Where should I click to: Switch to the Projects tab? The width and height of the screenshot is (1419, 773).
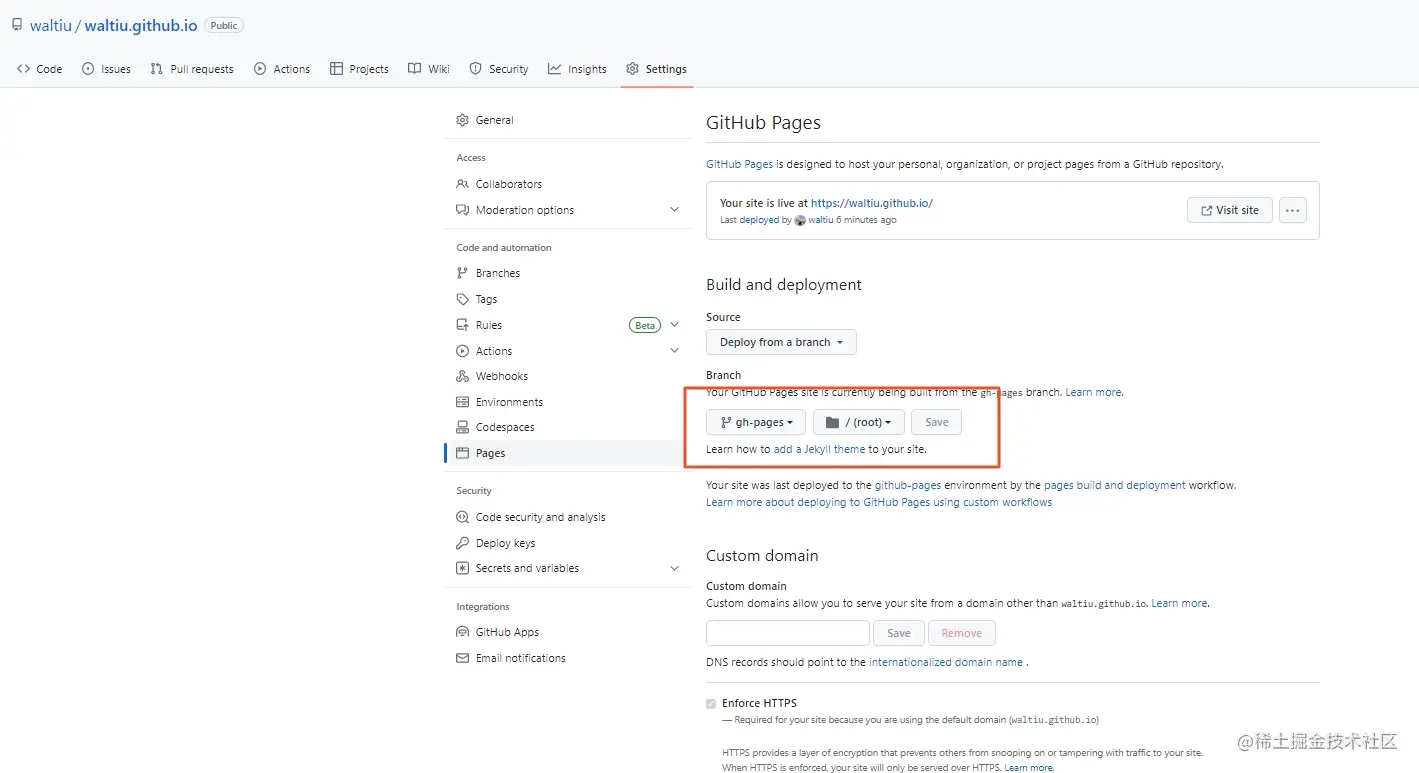click(x=359, y=69)
